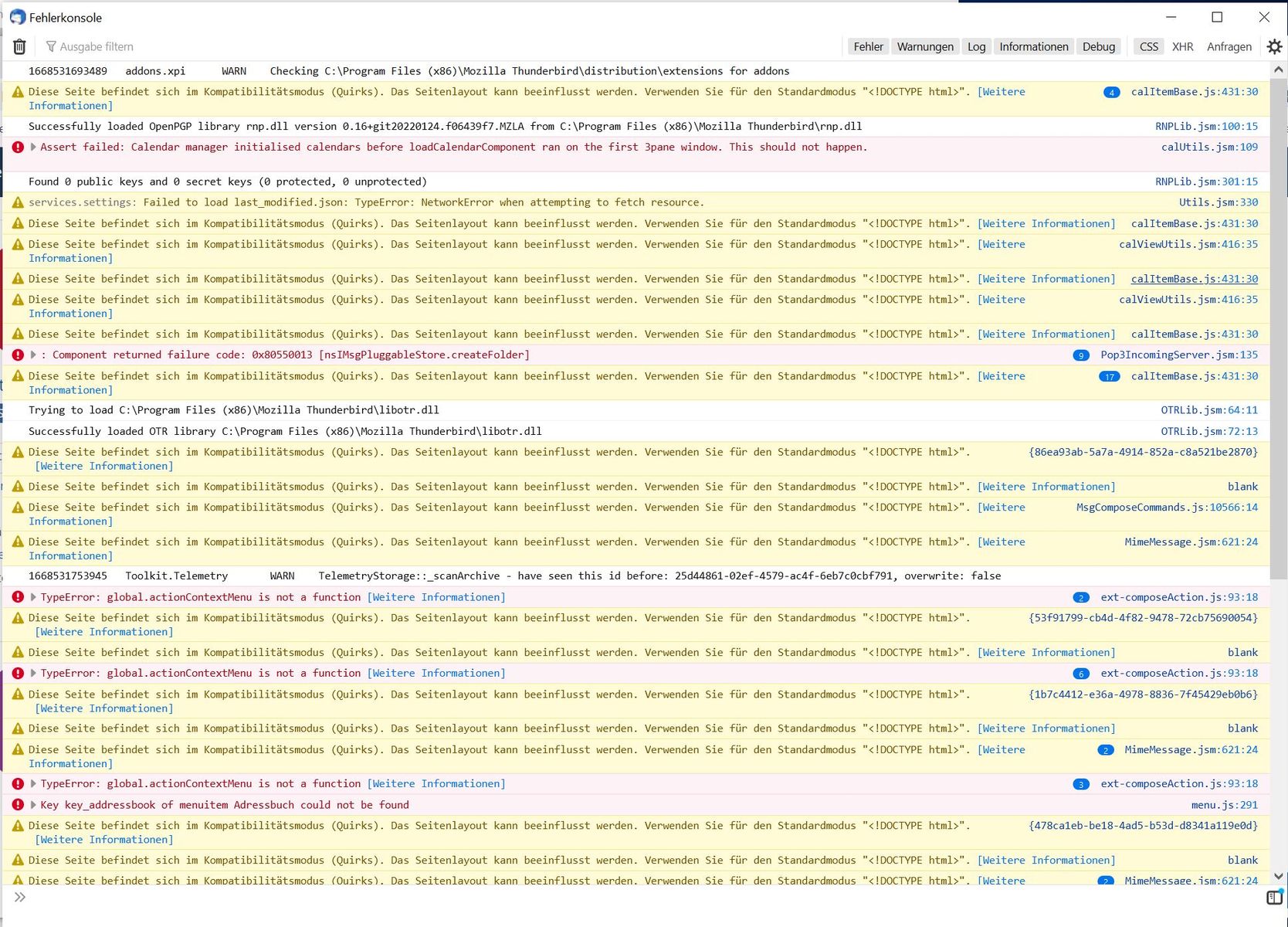Open console settings gear menu
This screenshot has height=927, width=1288.
1274,47
